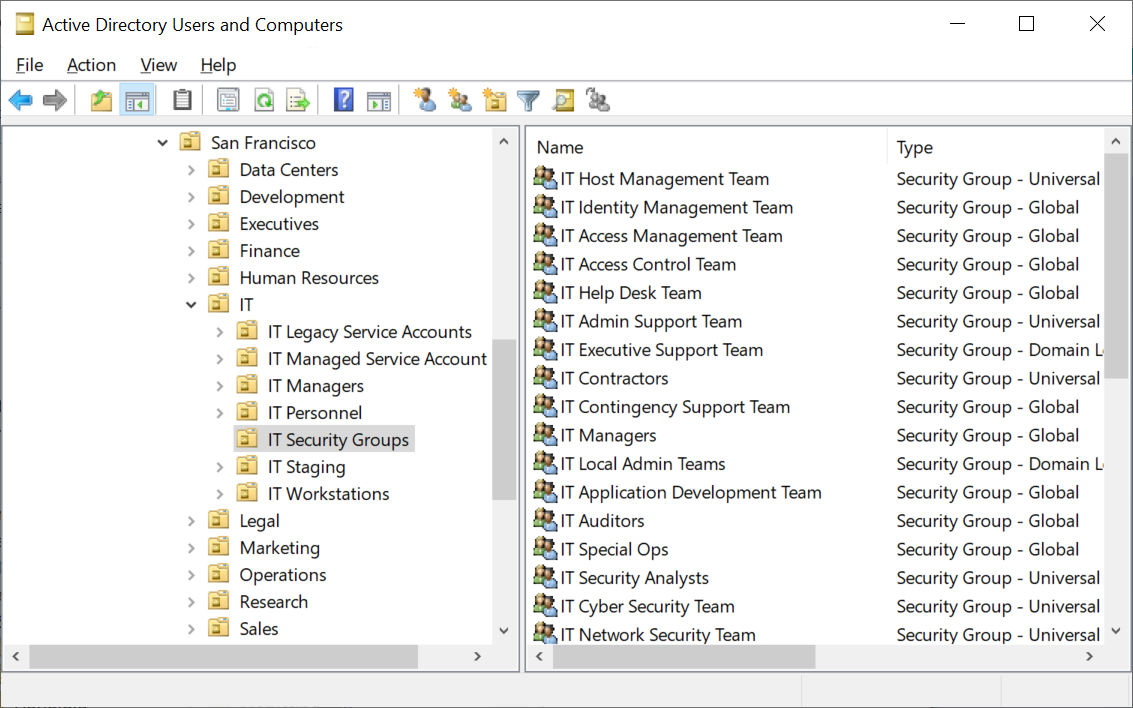Expand the Finance organizational unit
The height and width of the screenshot is (708, 1133).
coord(191,251)
